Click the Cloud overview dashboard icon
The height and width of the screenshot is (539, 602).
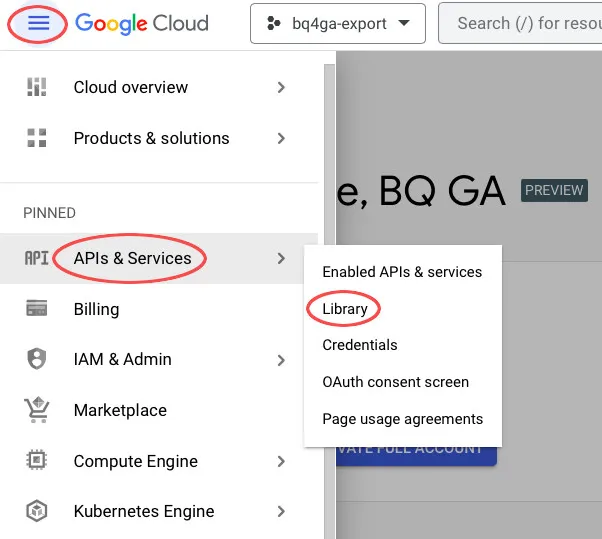tap(37, 87)
